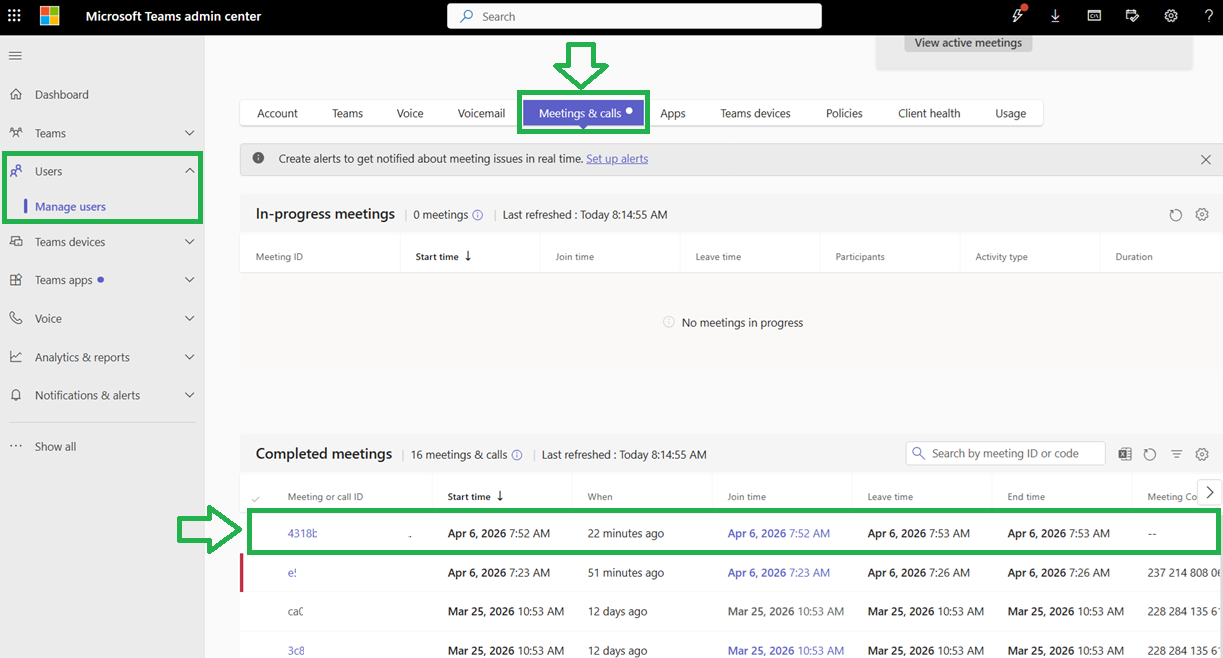Click the When column header

tap(600, 497)
